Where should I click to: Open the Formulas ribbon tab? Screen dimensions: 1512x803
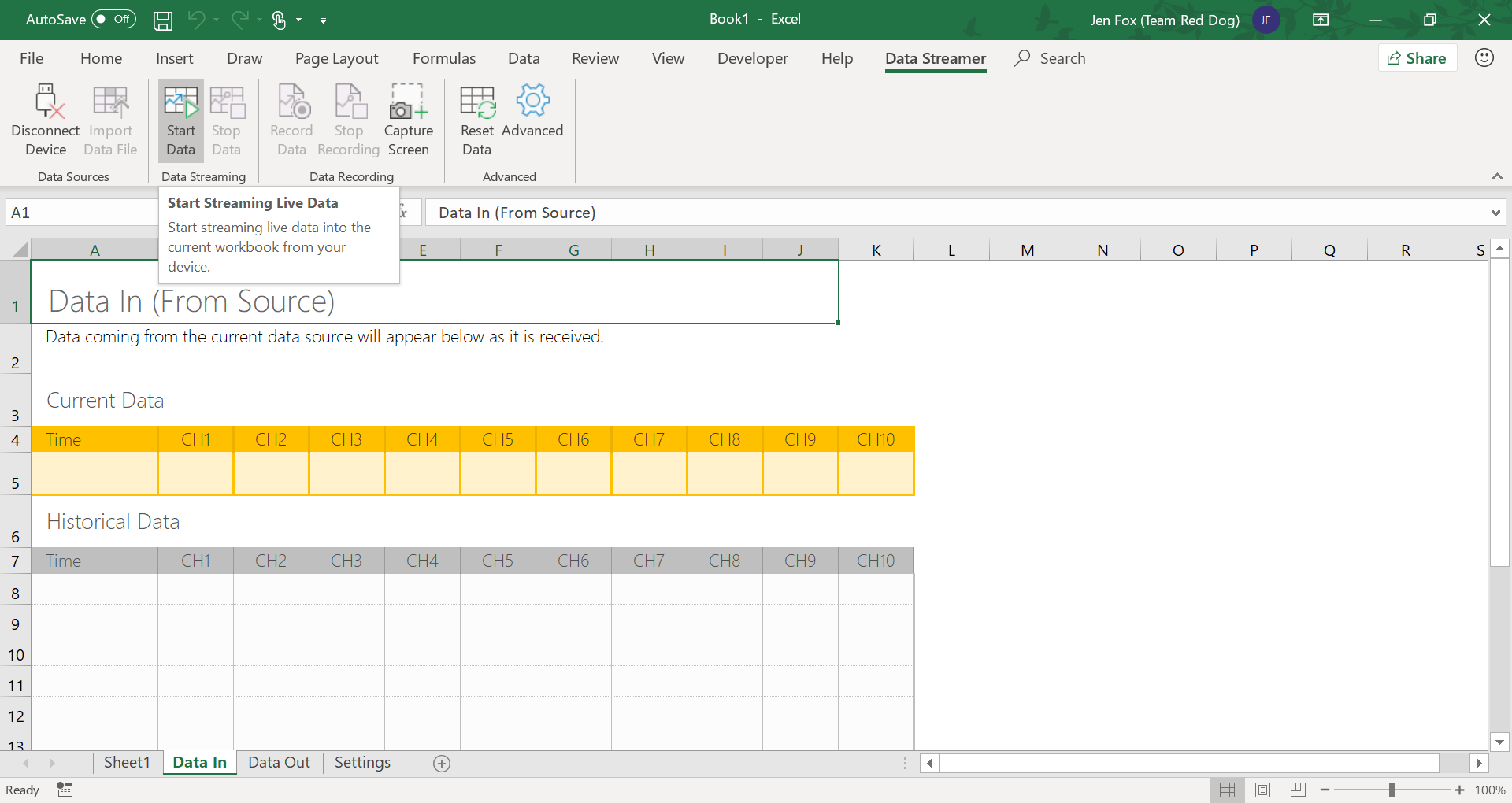tap(443, 58)
